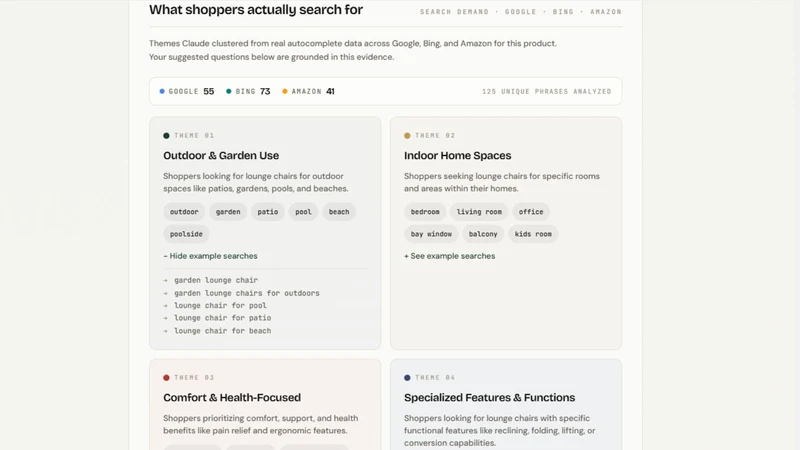Select the 'garden' keyword chip

click(228, 212)
